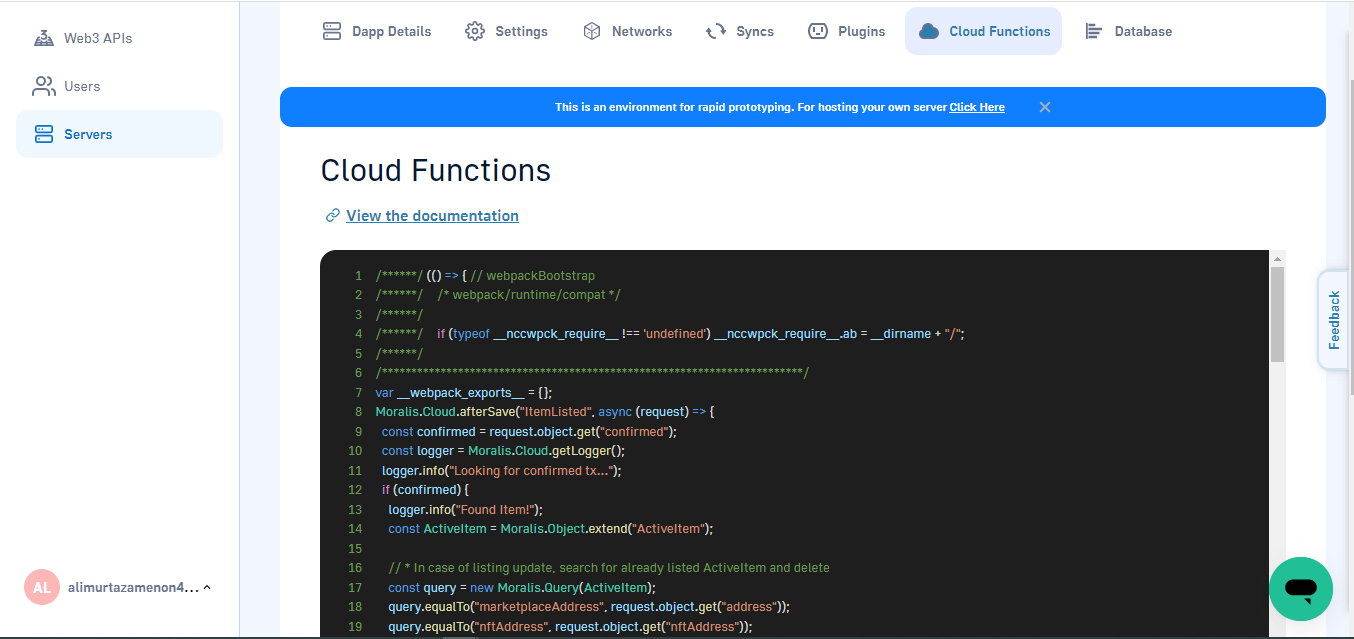Collapse the alimurtazamenon4 account chevron
This screenshot has width=1354, height=639.
[x=208, y=586]
